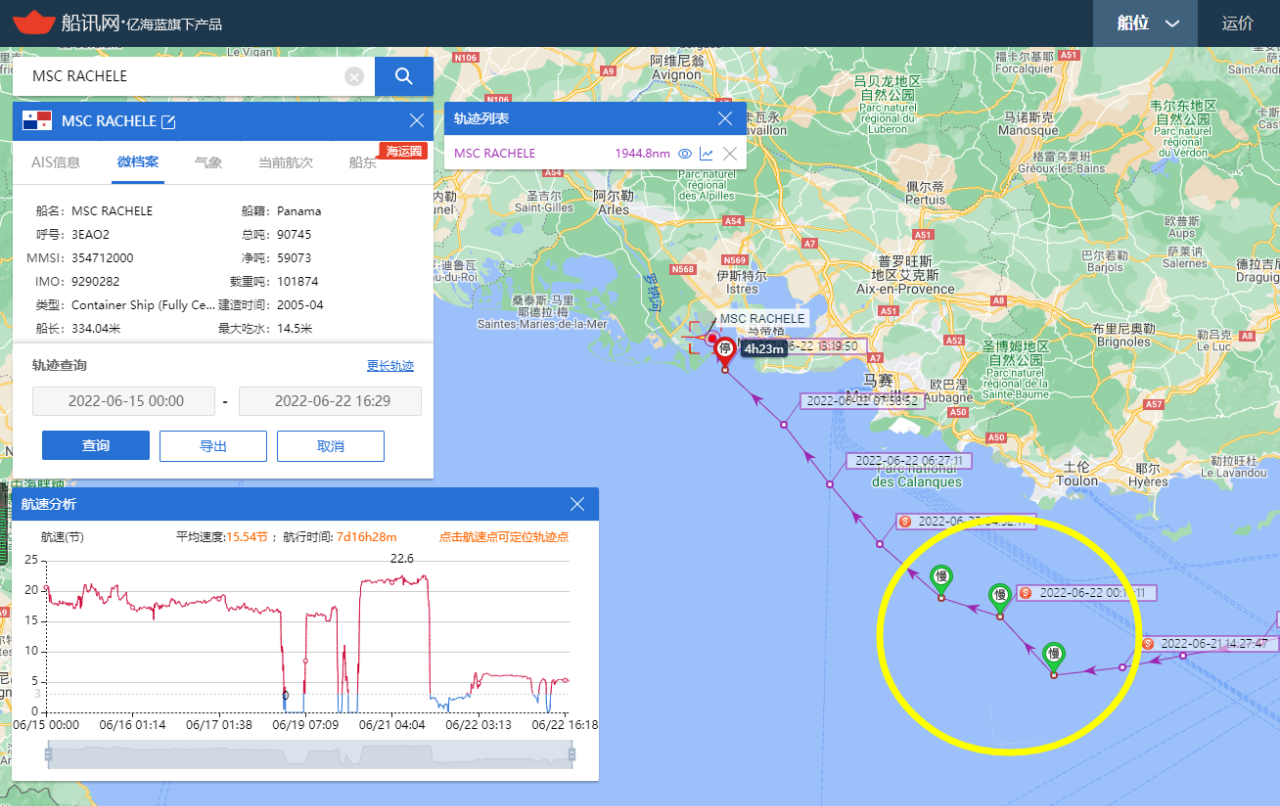Click the 载重吨 value 101874

click(x=298, y=281)
